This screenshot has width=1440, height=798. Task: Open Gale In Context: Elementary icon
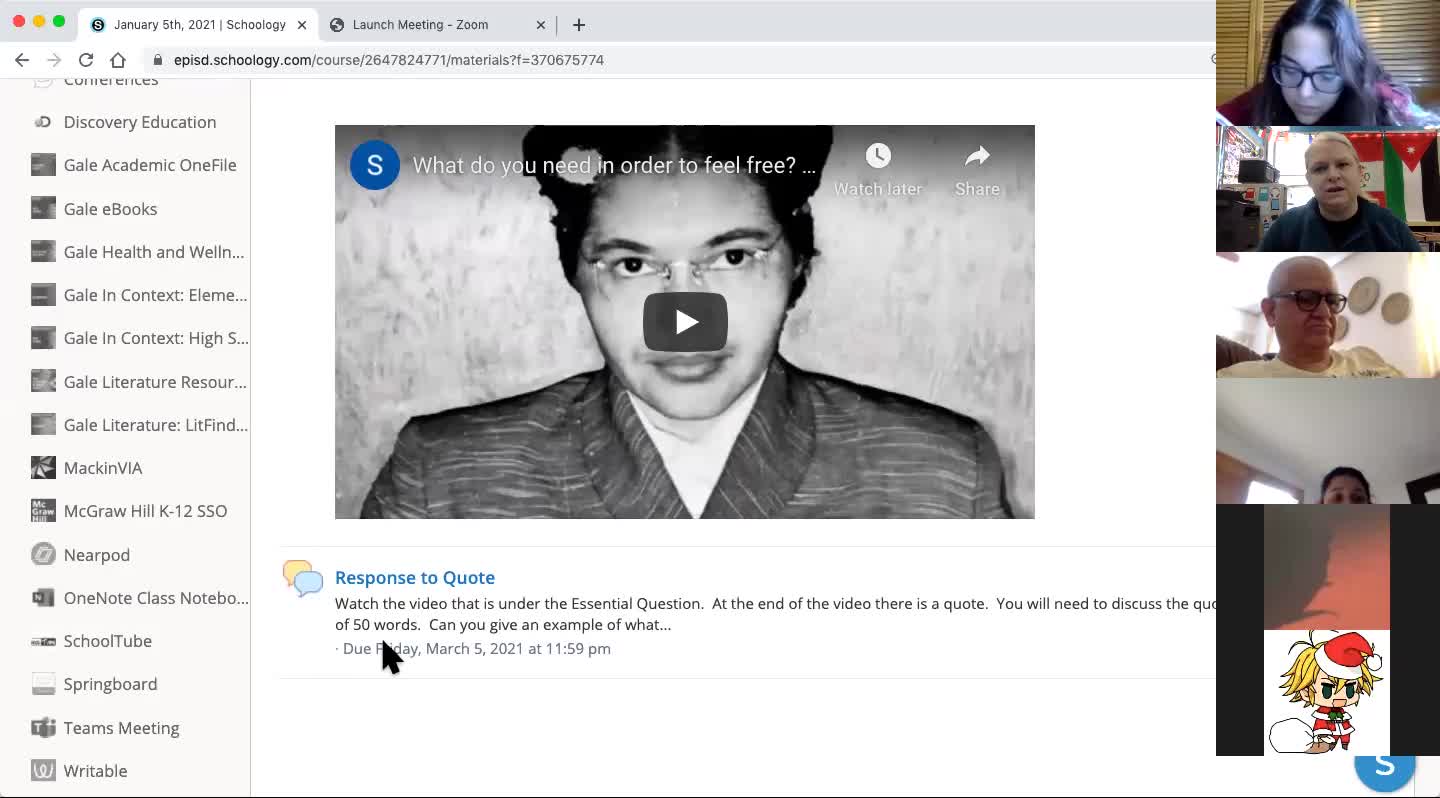point(43,295)
